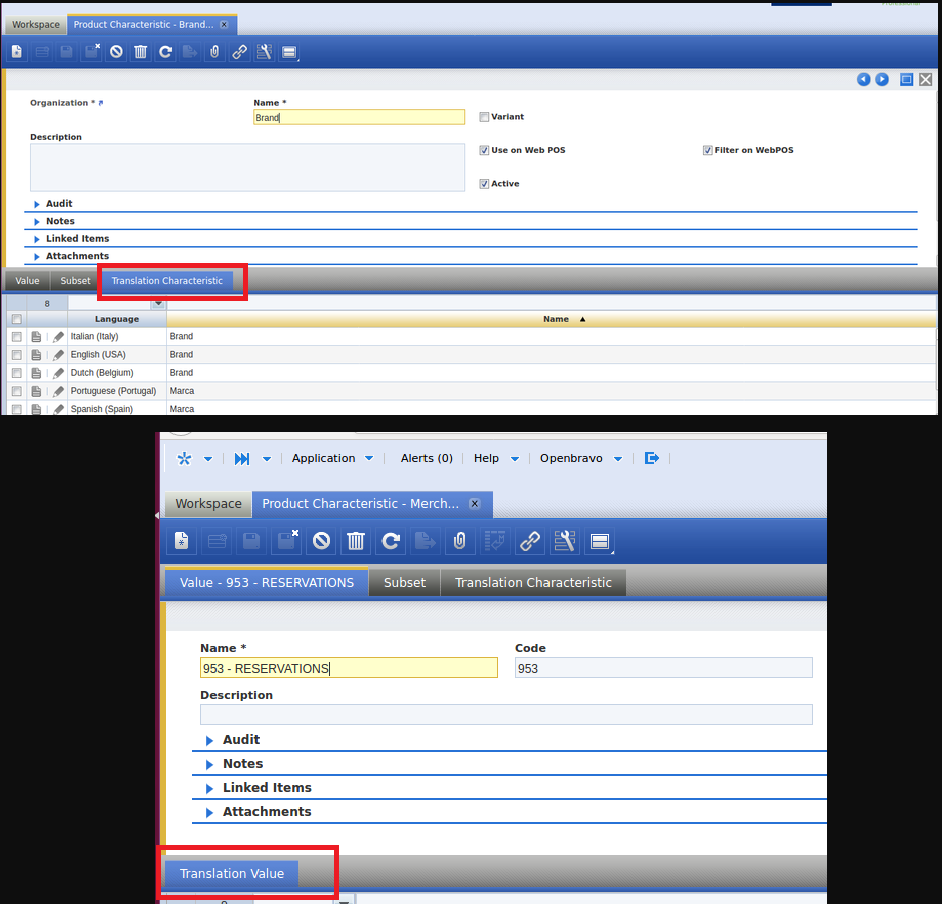
Task: Uncheck the Use on Web POS checkbox
Action: click(485, 151)
